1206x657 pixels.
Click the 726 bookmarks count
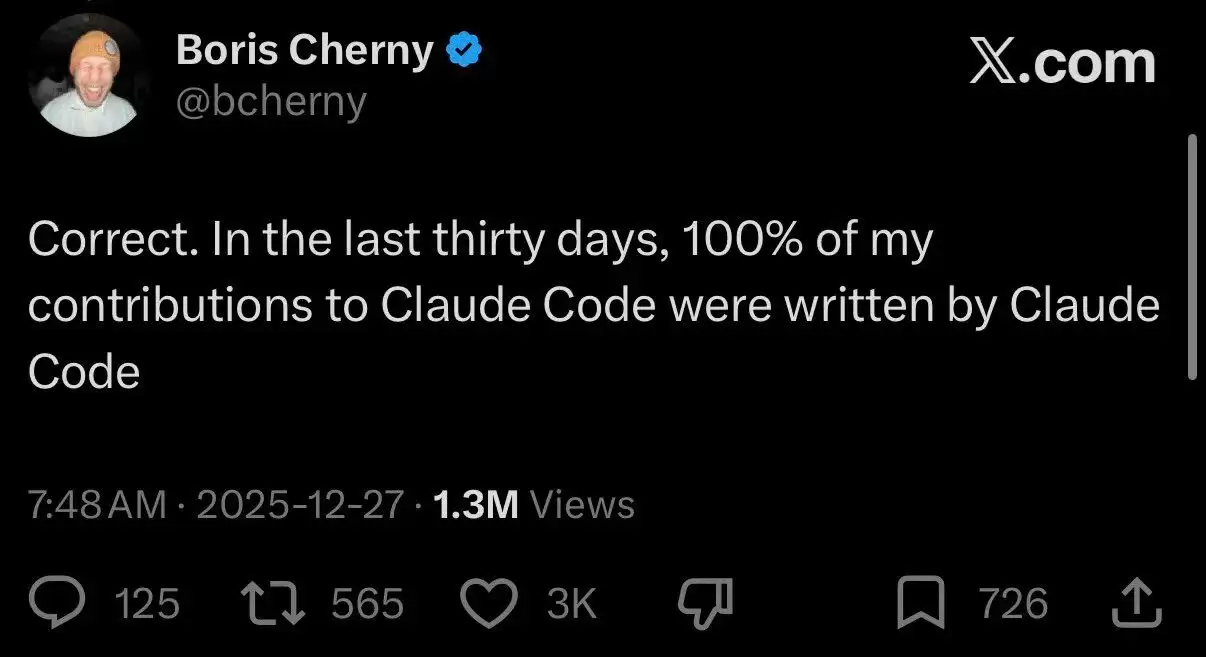click(x=1013, y=605)
